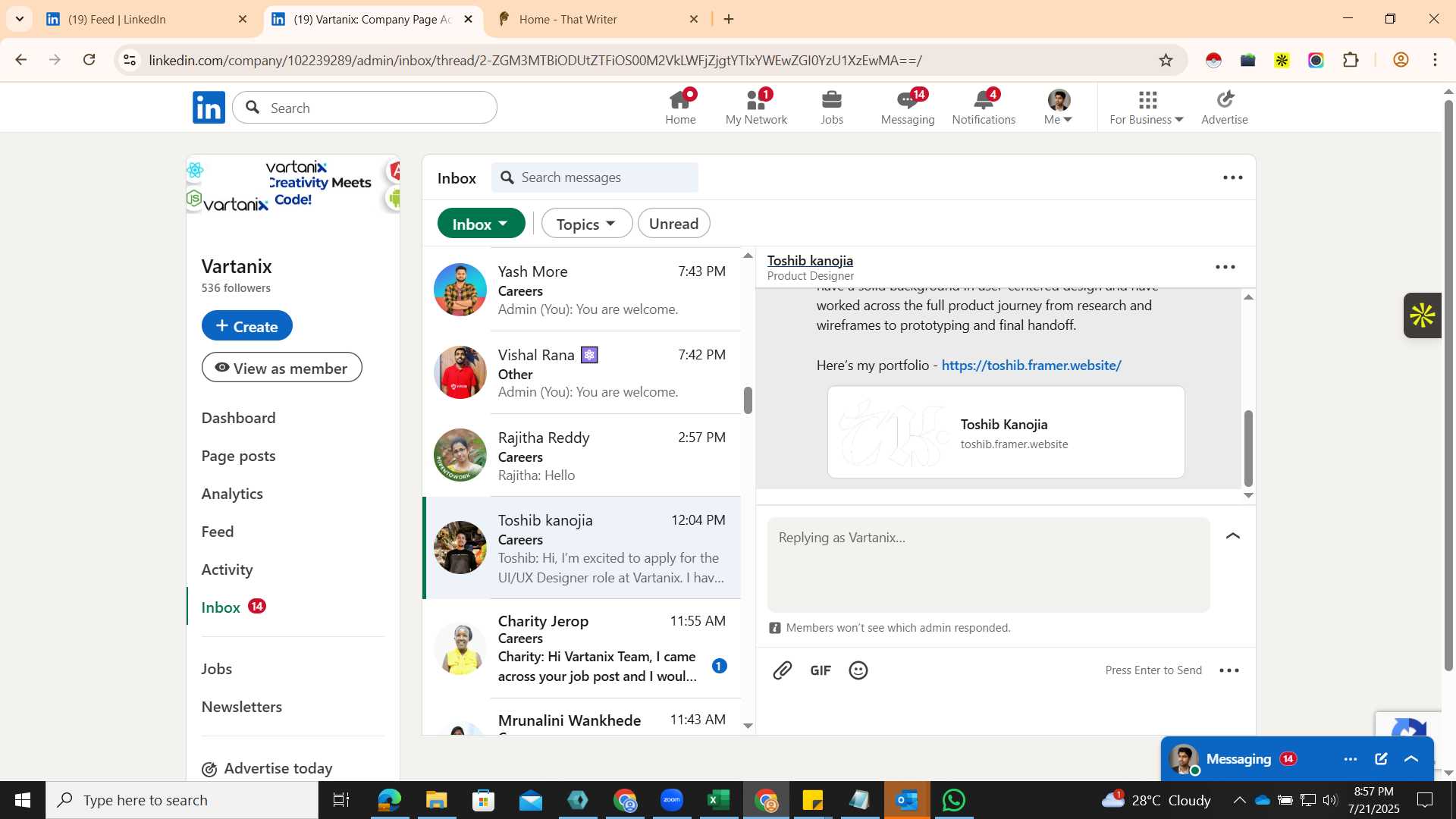Open Excel from taskbar
Viewport: 1456px width, 819px height.
pyautogui.click(x=718, y=800)
